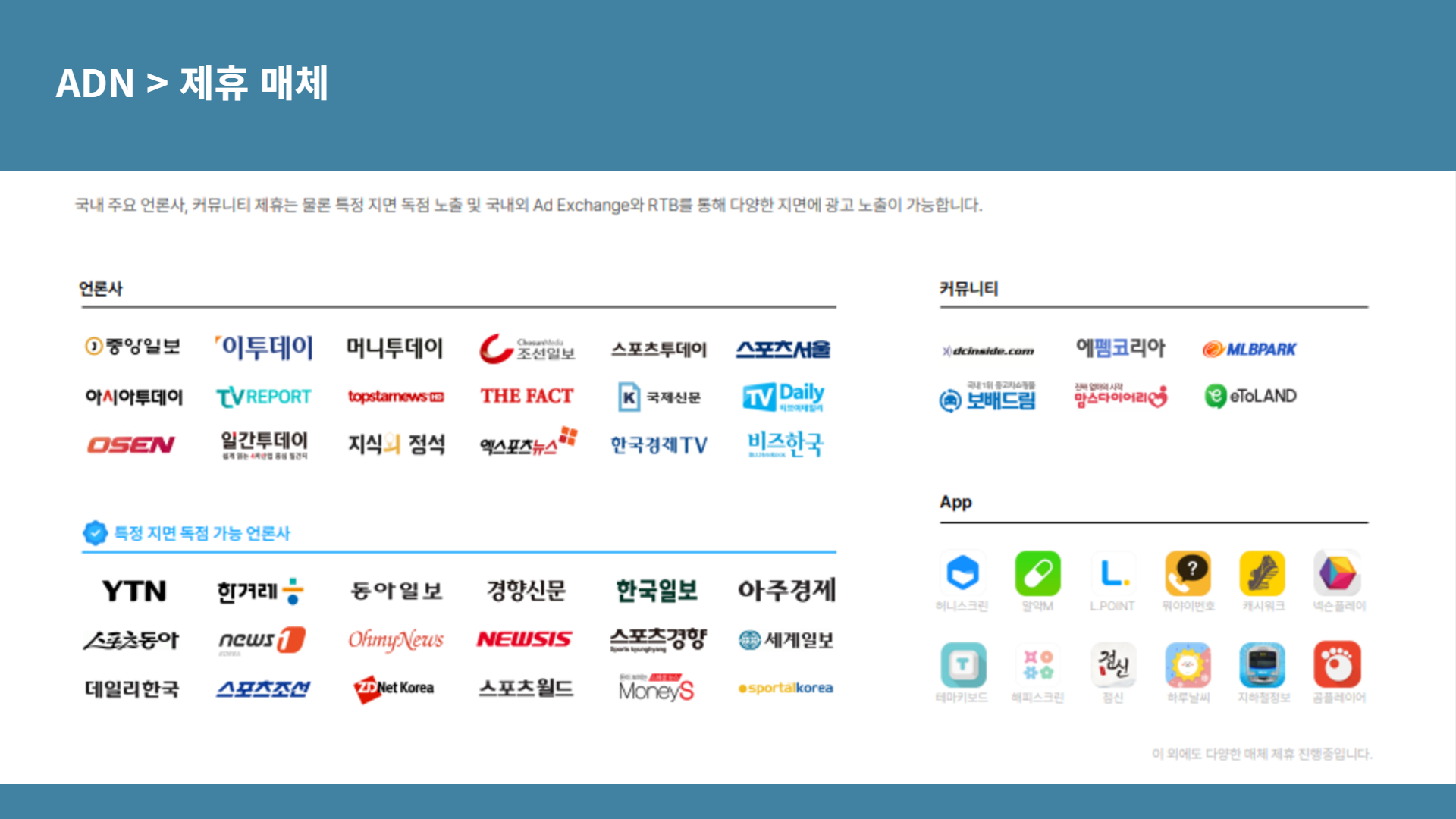Screen dimensions: 1456x819
Task: Open the topstarnews logo
Action: click(x=396, y=397)
